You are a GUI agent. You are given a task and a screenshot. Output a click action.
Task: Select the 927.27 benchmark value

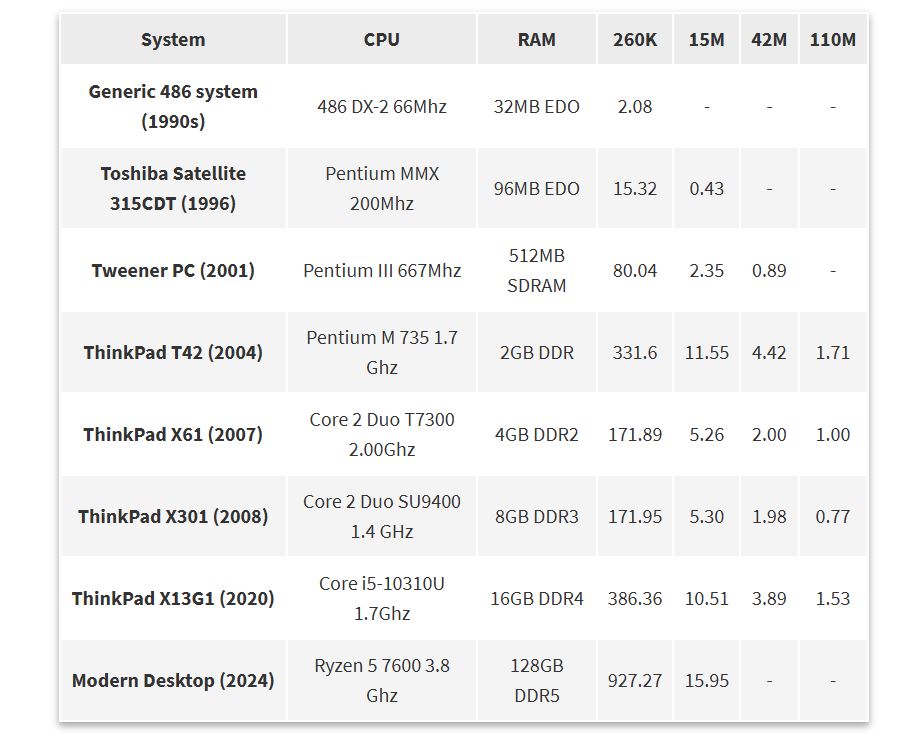tap(635, 680)
